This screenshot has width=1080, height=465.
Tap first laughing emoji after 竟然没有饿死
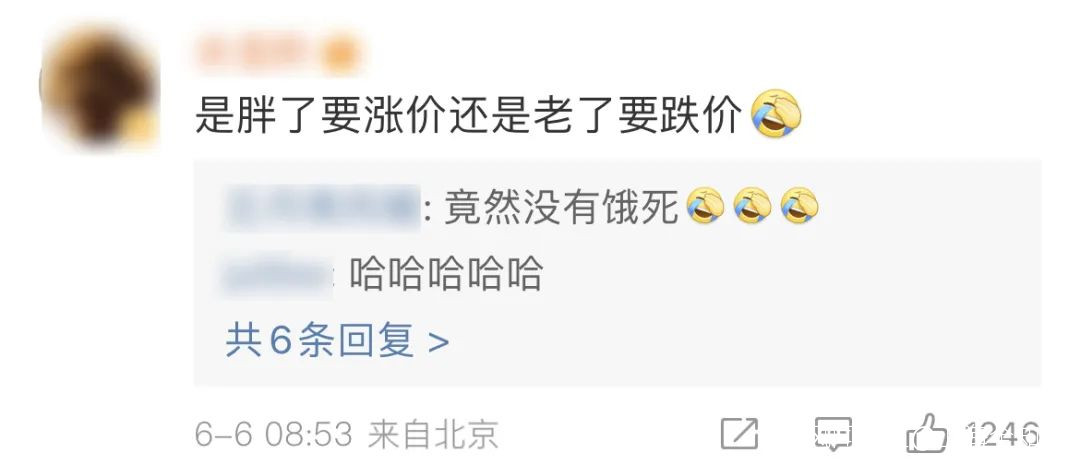tap(705, 206)
